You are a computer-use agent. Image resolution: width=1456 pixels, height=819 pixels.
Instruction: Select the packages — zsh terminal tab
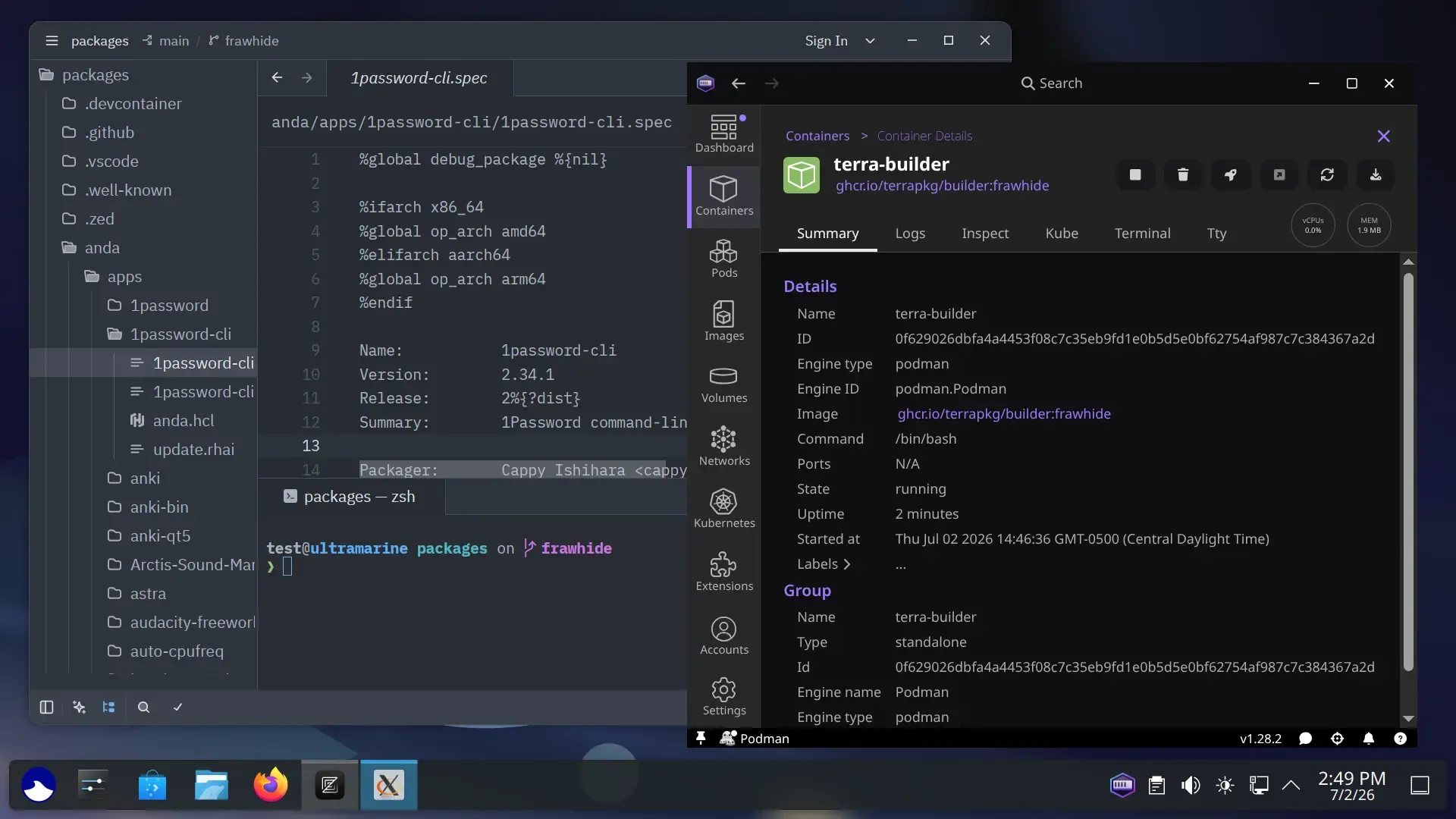tap(351, 497)
